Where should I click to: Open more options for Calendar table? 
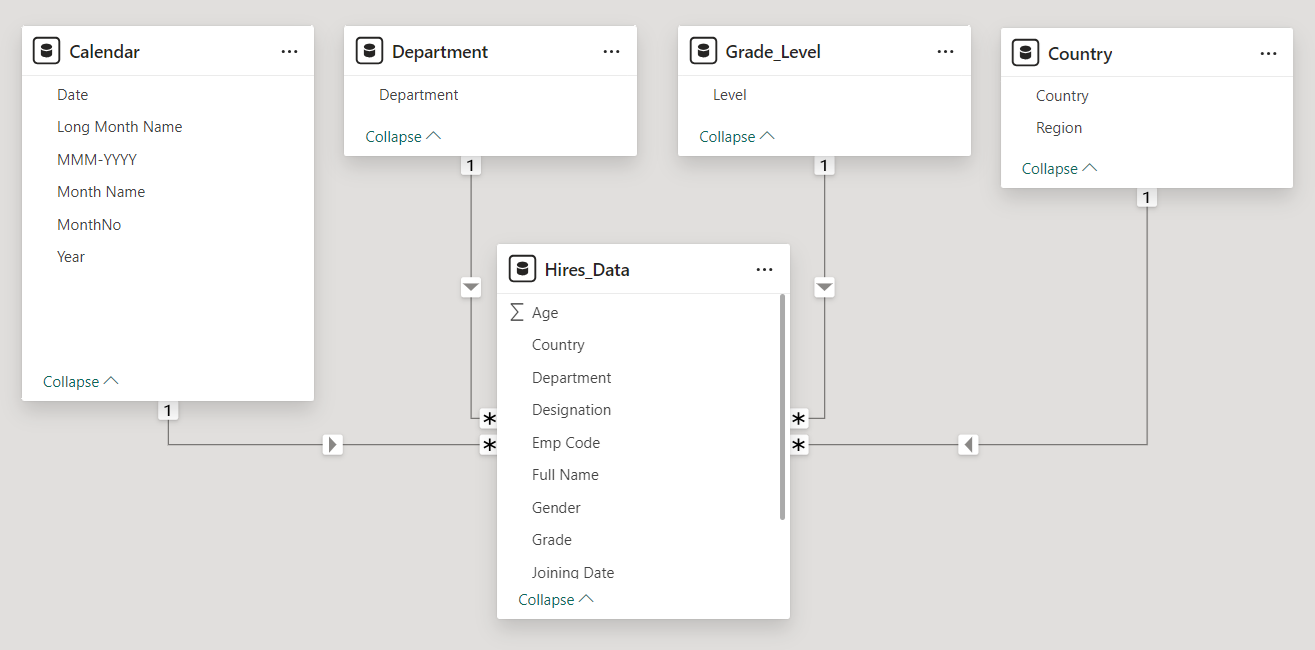[289, 52]
